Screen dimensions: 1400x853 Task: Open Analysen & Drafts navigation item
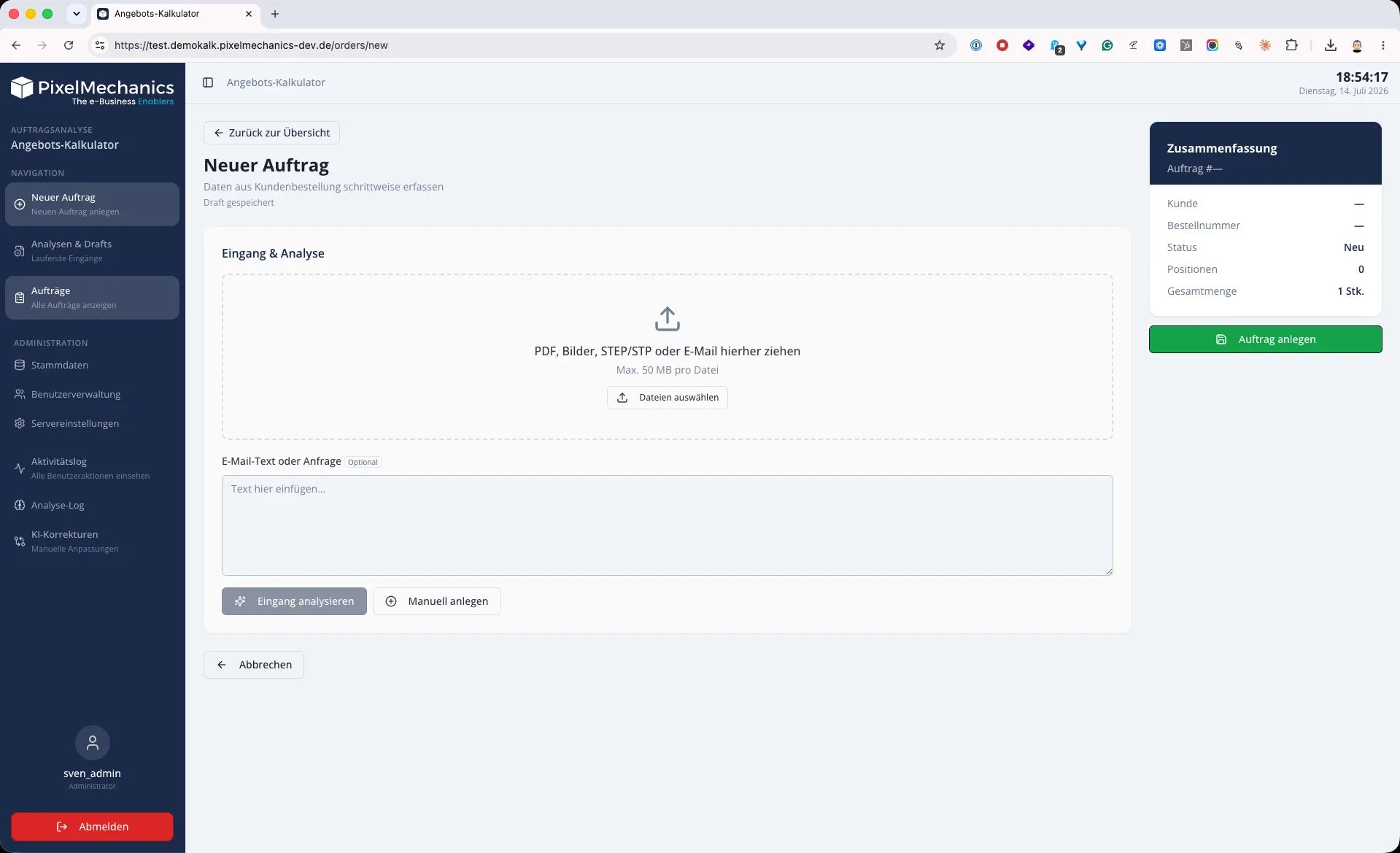click(92, 251)
